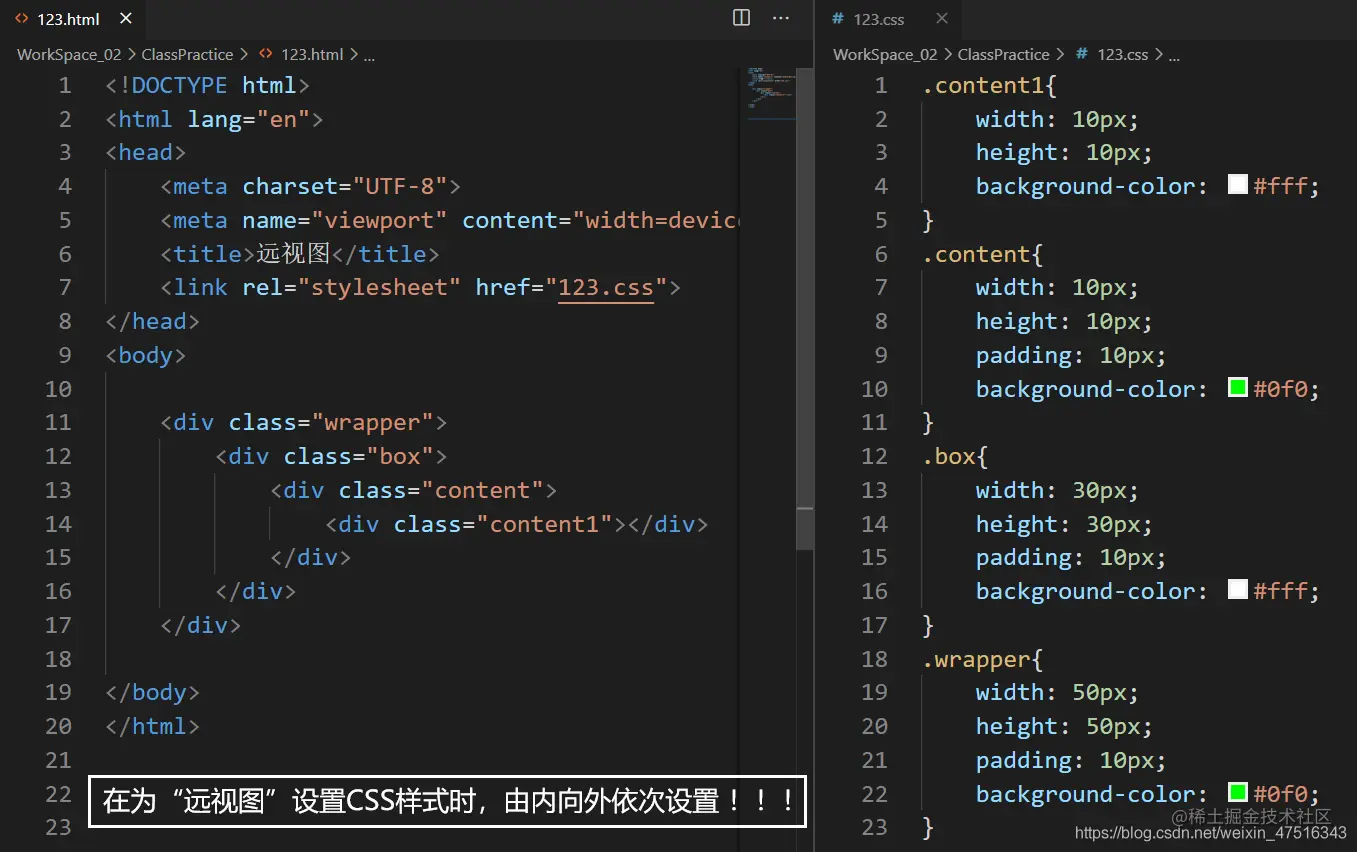Open WorkSpace_02 breadcrumb in the HTML editor
Image resolution: width=1357 pixels, height=852 pixels.
click(x=70, y=55)
